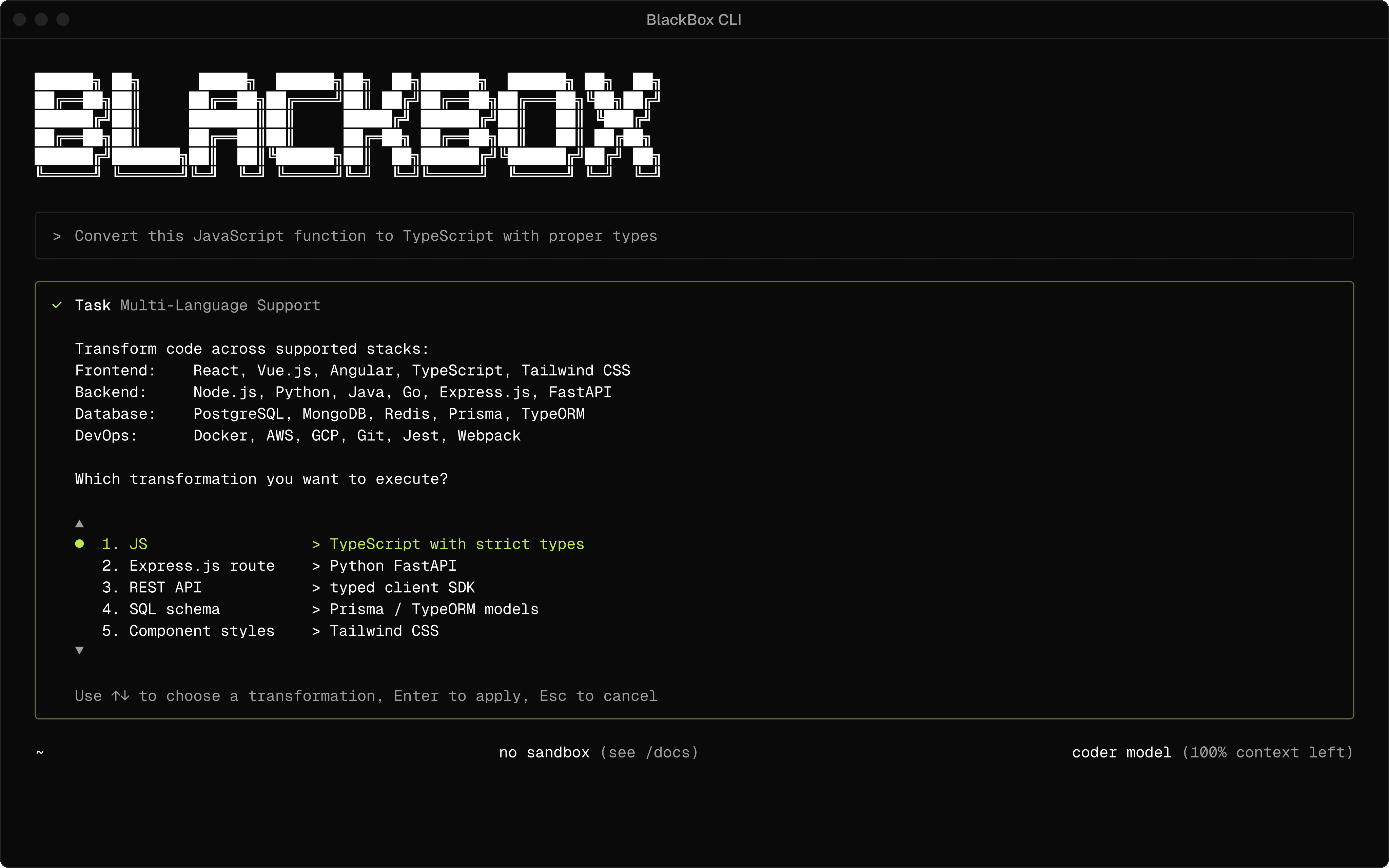Viewport: 1389px width, 868px height.
Task: Click the arrow before TypeScript with strict types
Action: [x=316, y=544]
